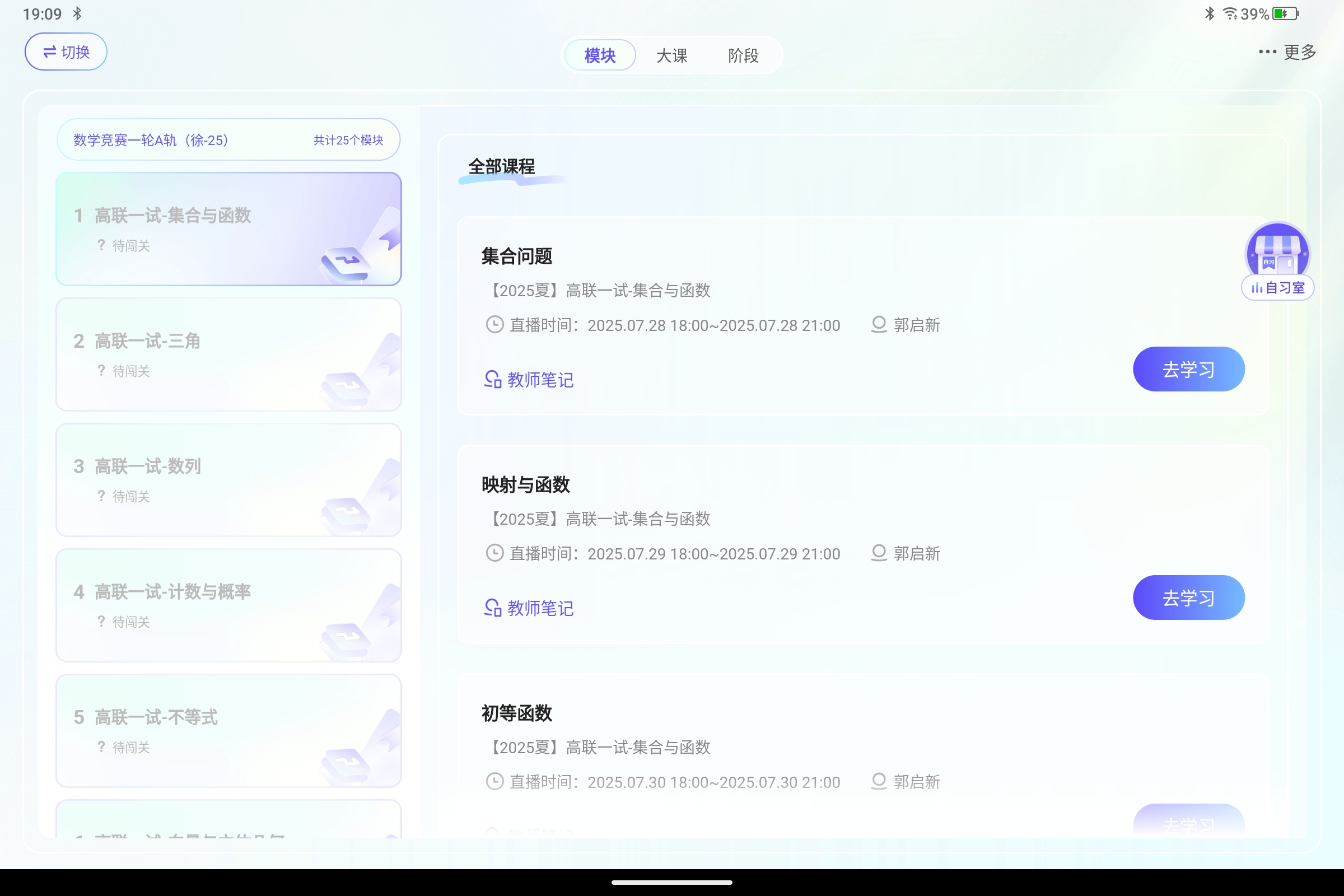Click the 2025.07.30 live time text
1344x896 pixels.
tap(713, 782)
